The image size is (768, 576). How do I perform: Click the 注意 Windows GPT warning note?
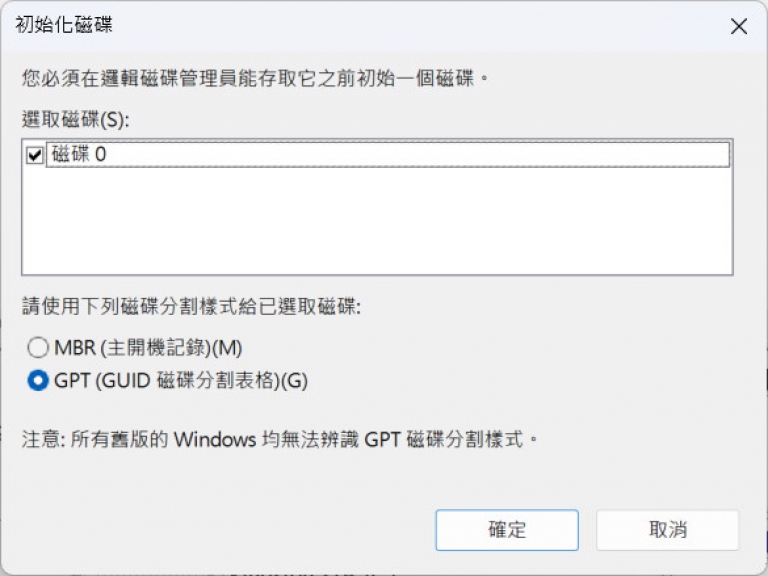pyautogui.click(x=280, y=439)
